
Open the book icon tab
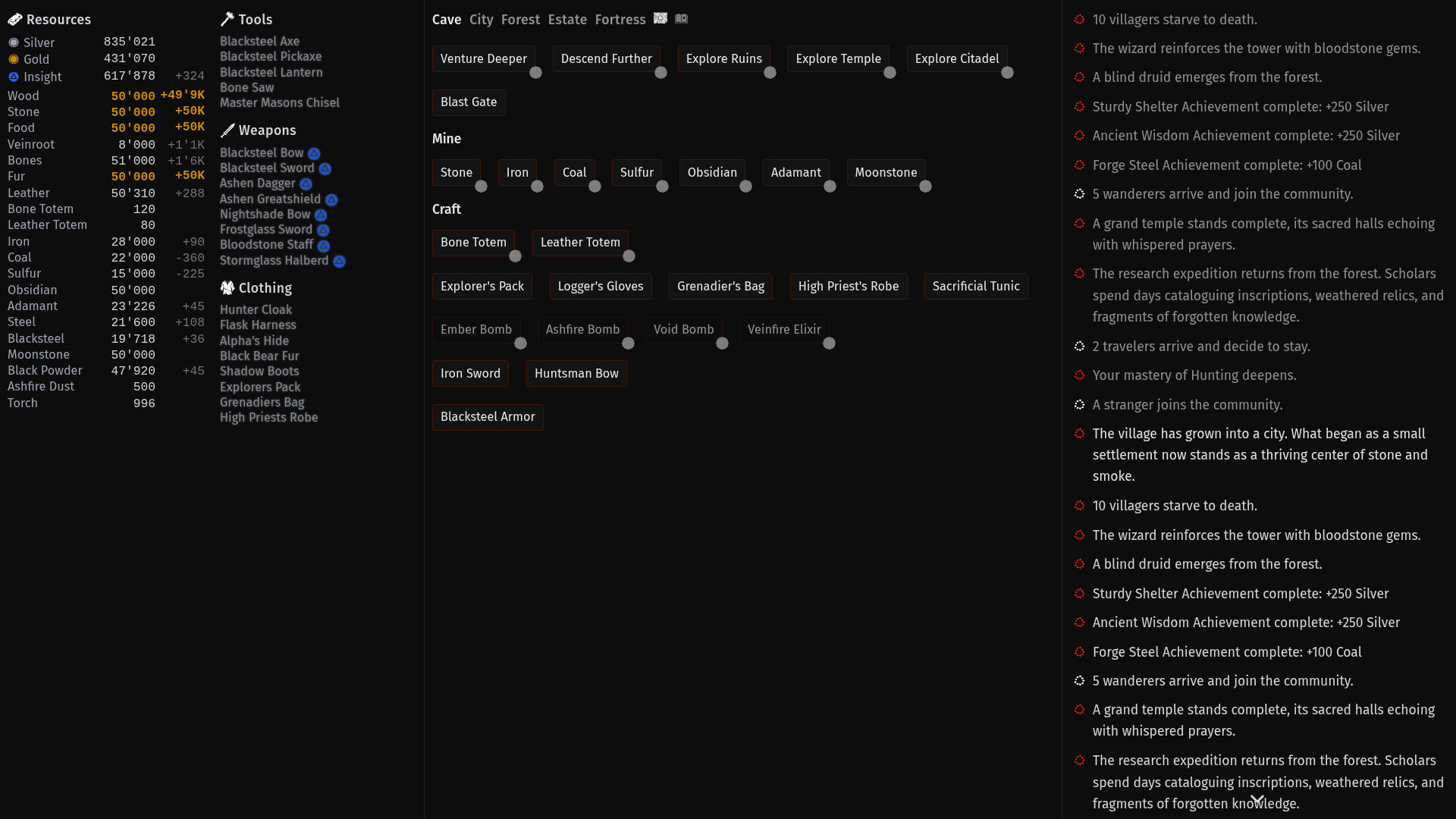point(682,18)
